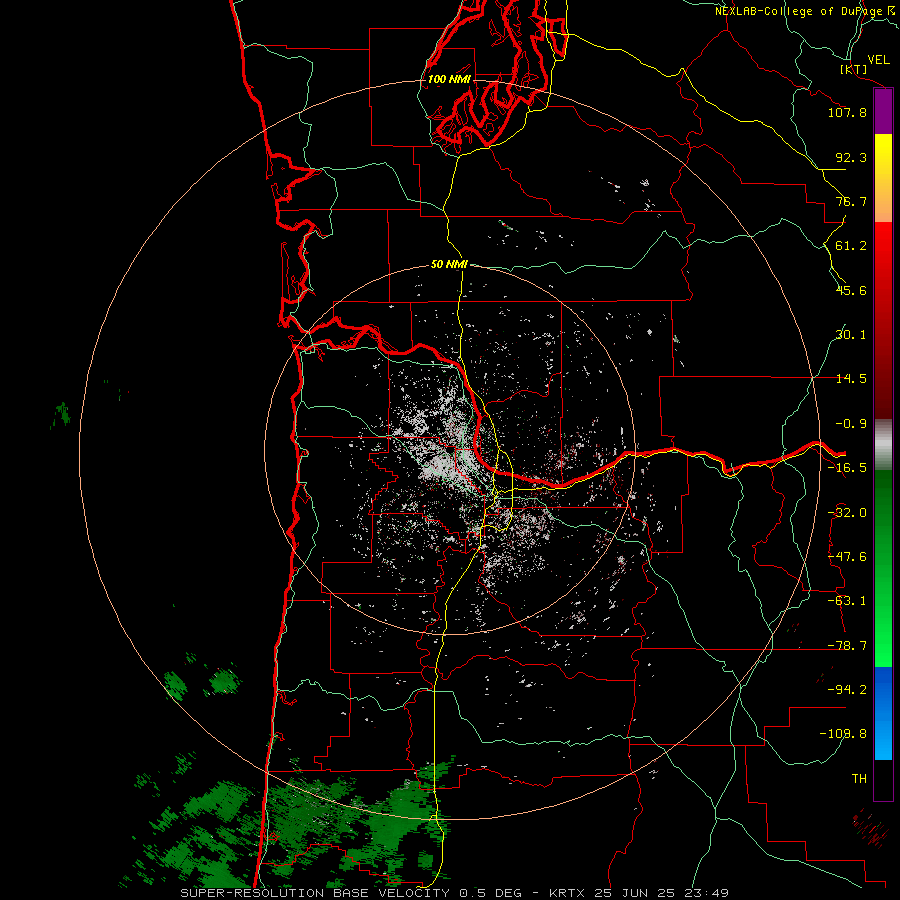
Task: Click the -16.5 velocity scale value
Action: pyautogui.click(x=847, y=468)
